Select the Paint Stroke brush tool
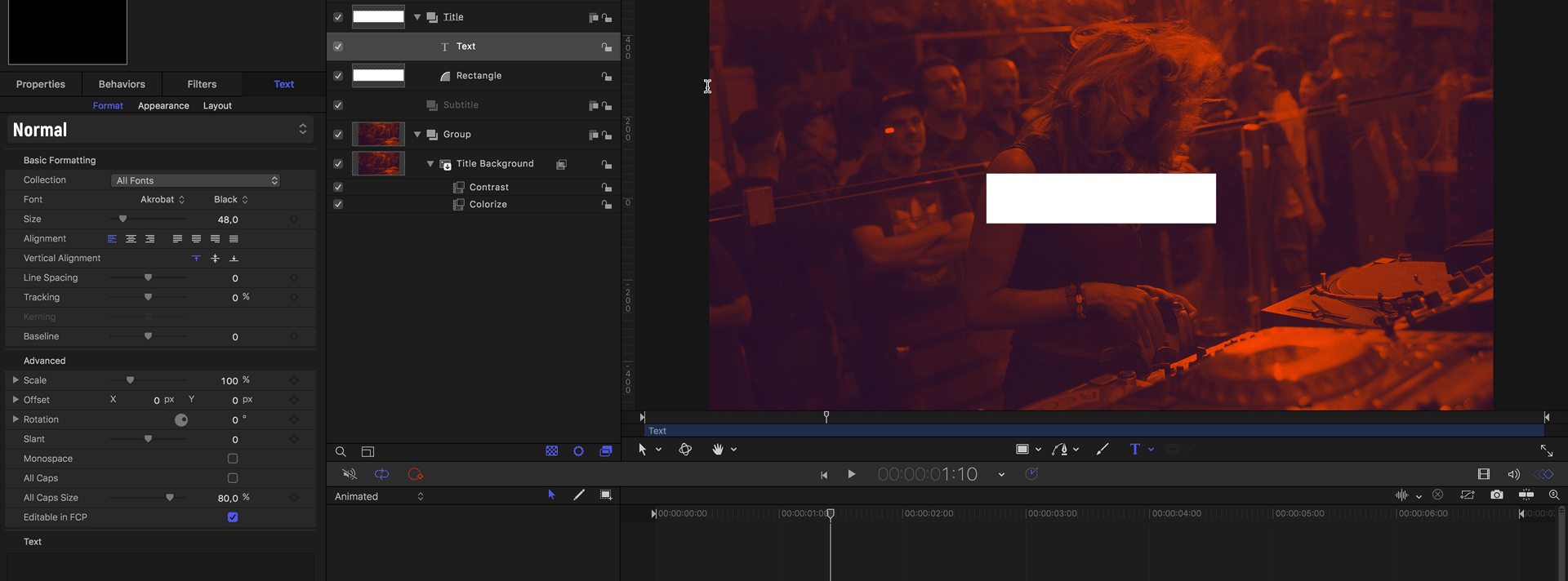 pos(1102,449)
